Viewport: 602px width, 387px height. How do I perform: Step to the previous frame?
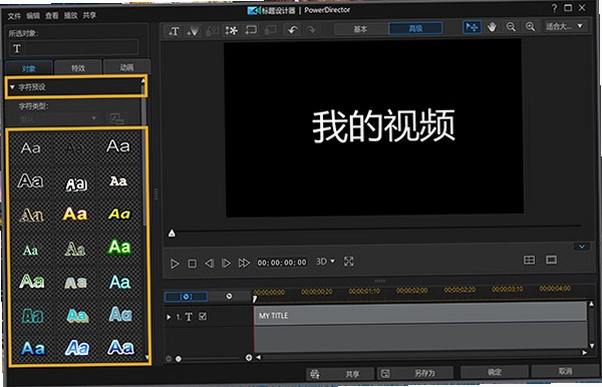click(209, 263)
